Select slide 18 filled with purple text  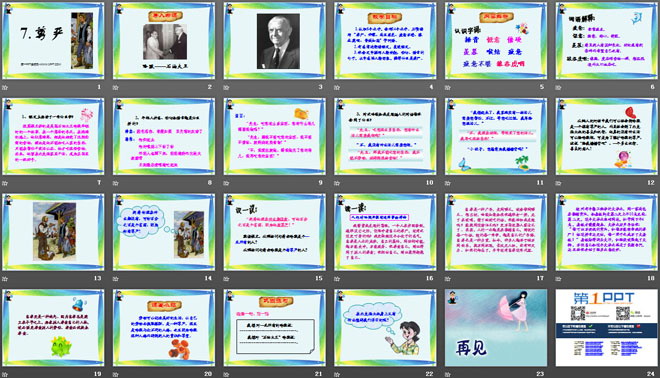pos(607,232)
